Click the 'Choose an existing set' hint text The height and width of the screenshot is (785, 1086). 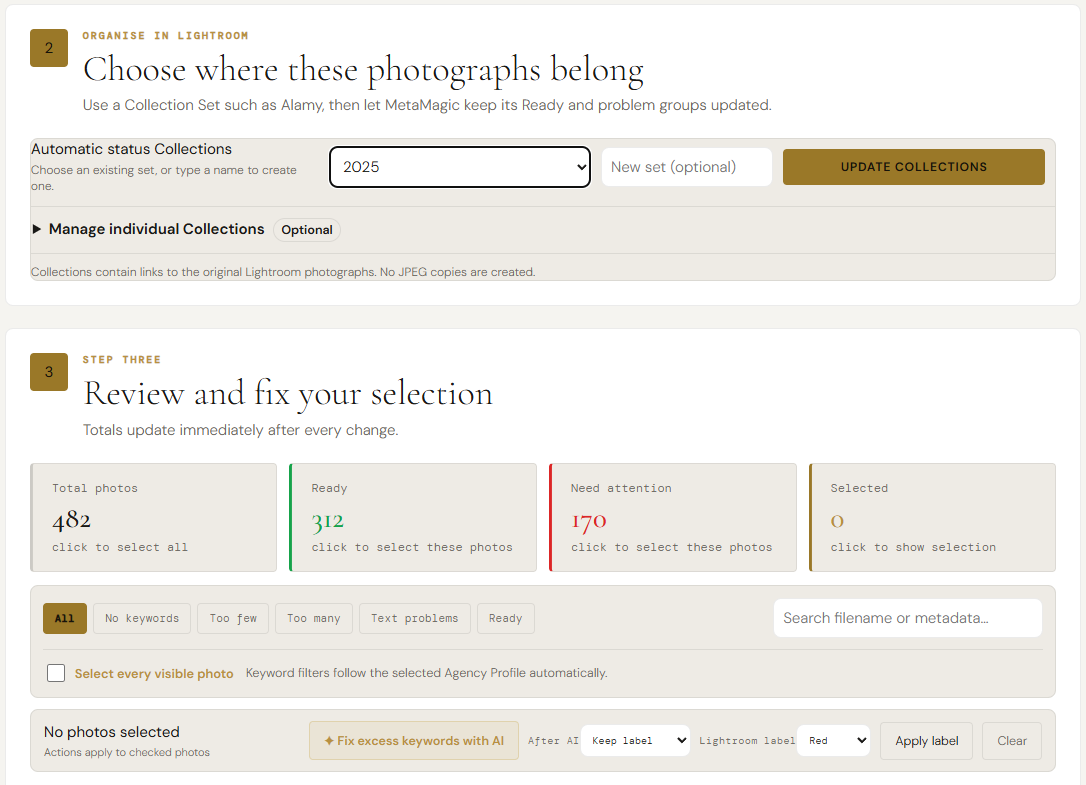(x=163, y=178)
